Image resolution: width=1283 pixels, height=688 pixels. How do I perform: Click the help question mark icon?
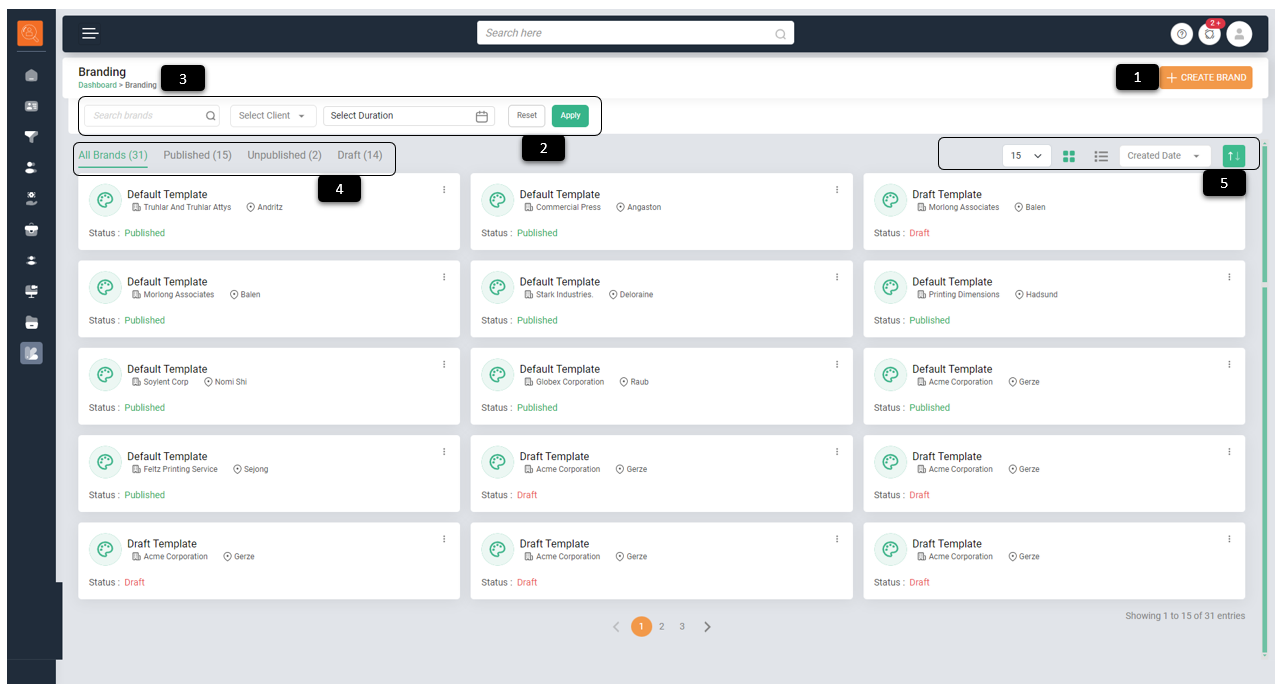(x=1182, y=34)
